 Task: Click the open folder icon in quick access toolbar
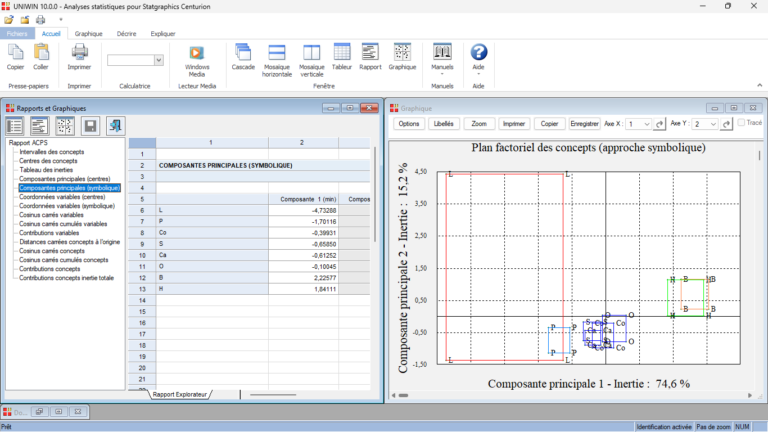pos(9,20)
